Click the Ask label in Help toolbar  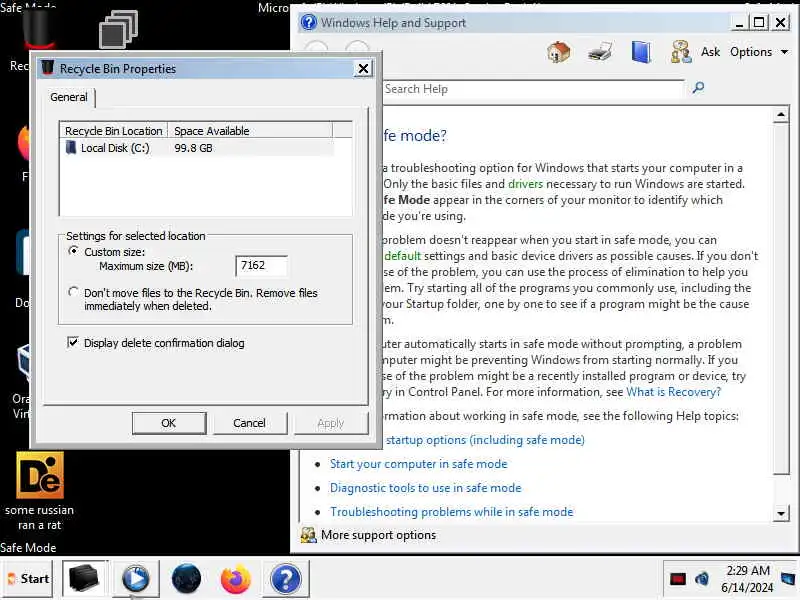(710, 52)
